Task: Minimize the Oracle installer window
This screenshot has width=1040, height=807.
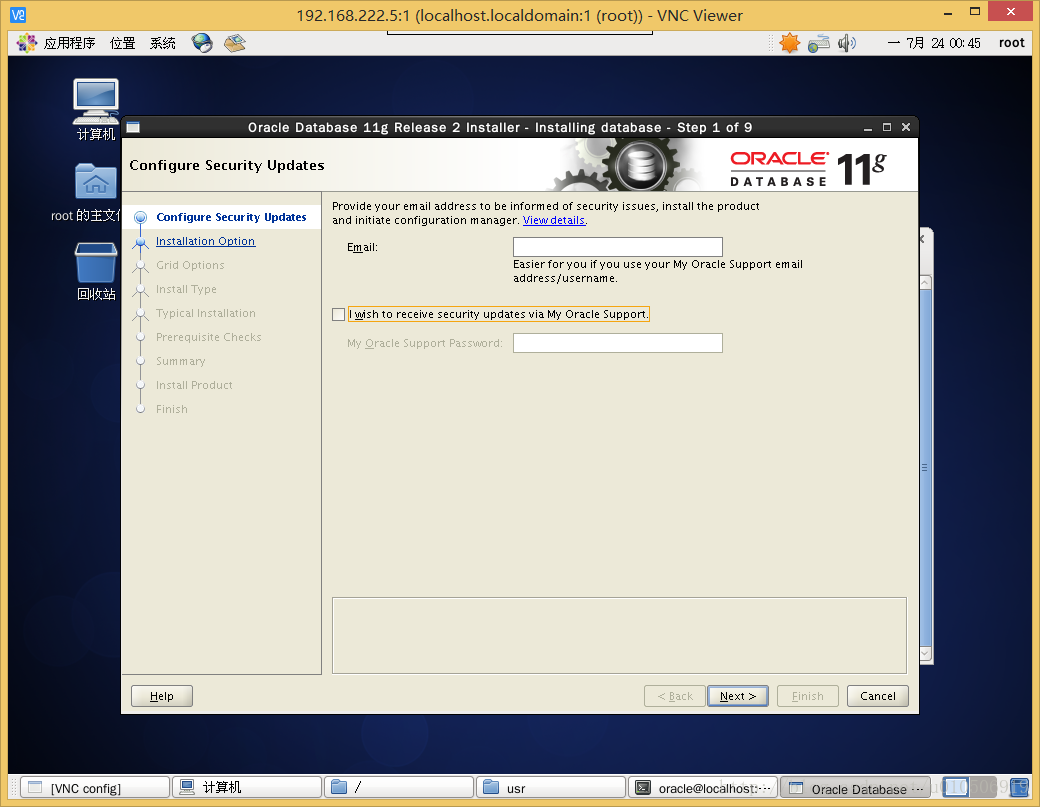Action: (x=868, y=127)
